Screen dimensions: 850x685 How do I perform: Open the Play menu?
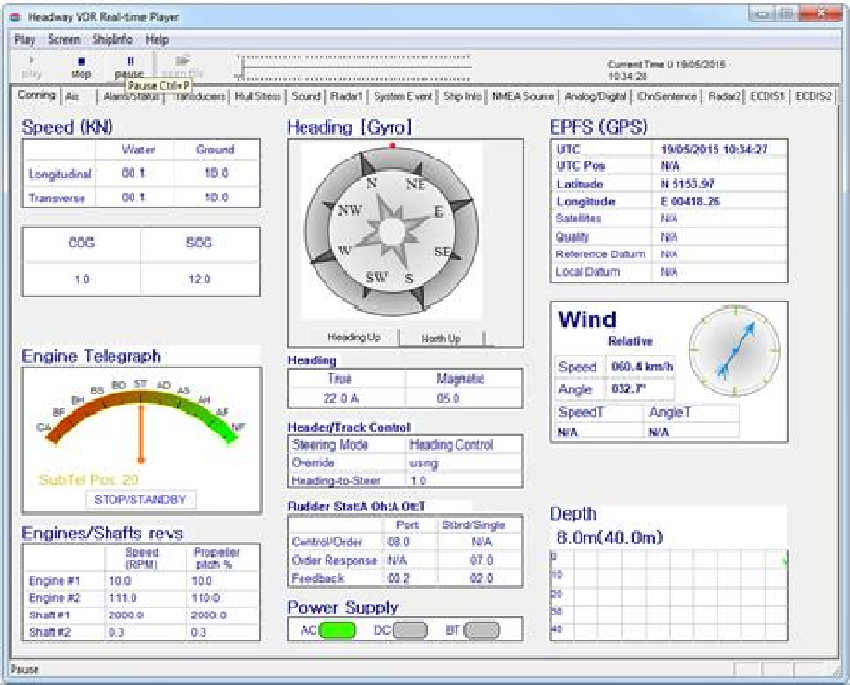click(25, 40)
